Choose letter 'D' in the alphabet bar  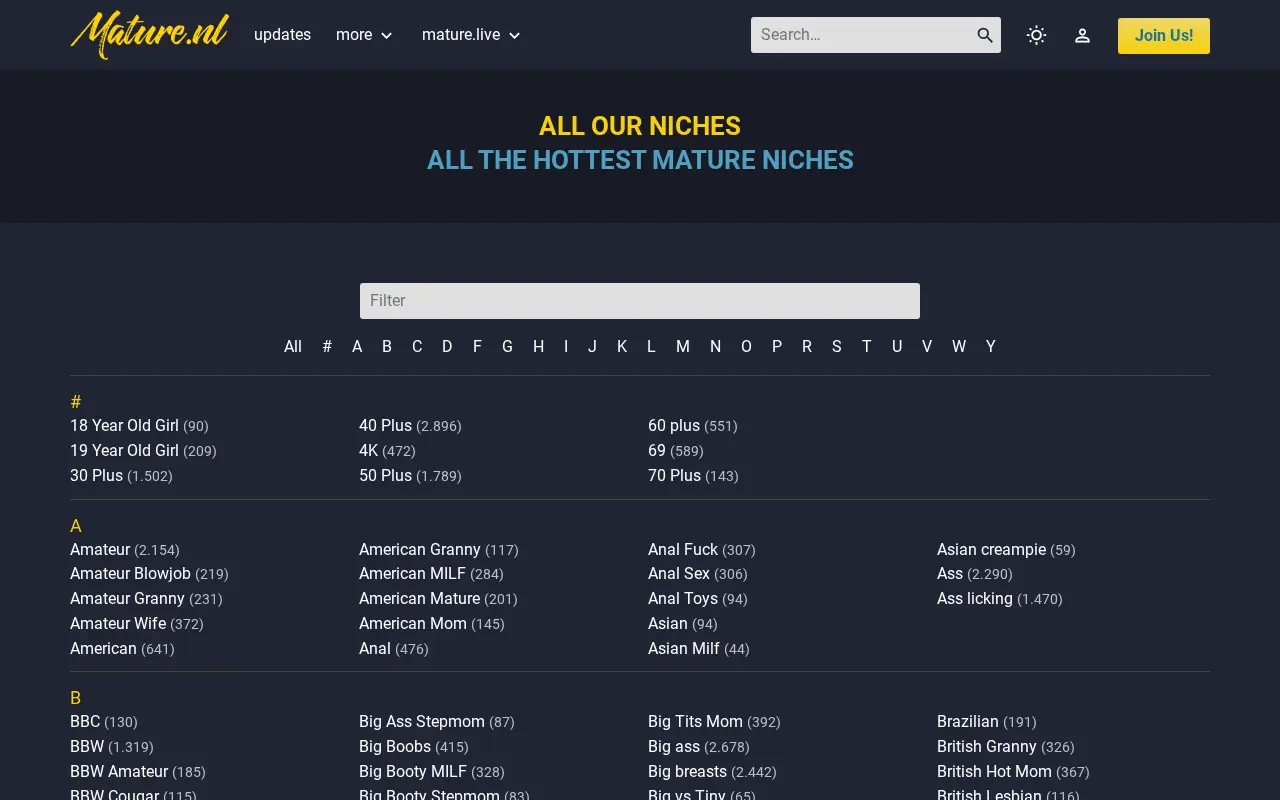click(x=447, y=347)
